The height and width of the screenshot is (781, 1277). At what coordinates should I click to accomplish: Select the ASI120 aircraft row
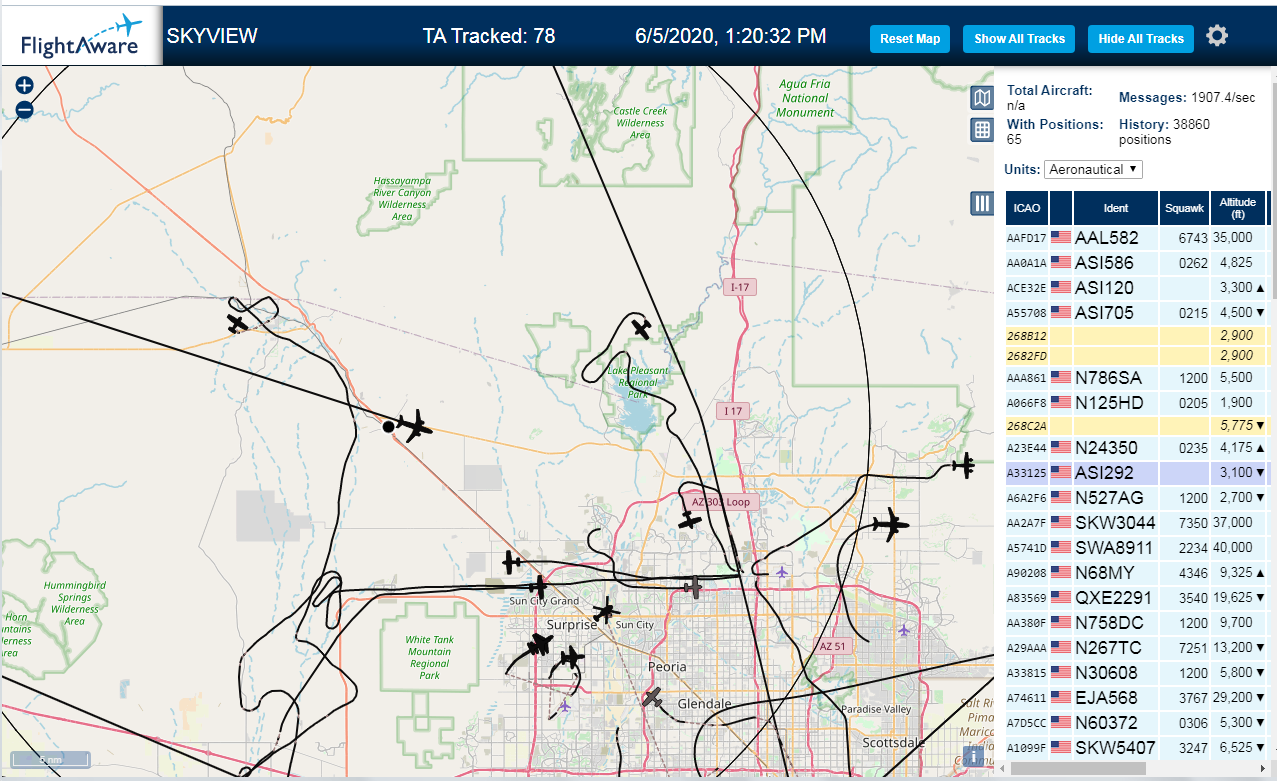tap(1139, 288)
